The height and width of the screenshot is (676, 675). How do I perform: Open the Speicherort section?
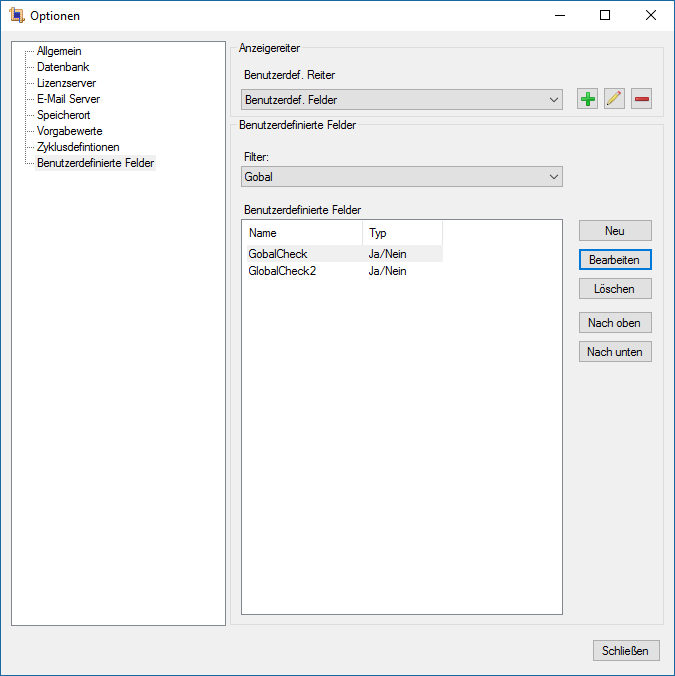pyautogui.click(x=63, y=115)
